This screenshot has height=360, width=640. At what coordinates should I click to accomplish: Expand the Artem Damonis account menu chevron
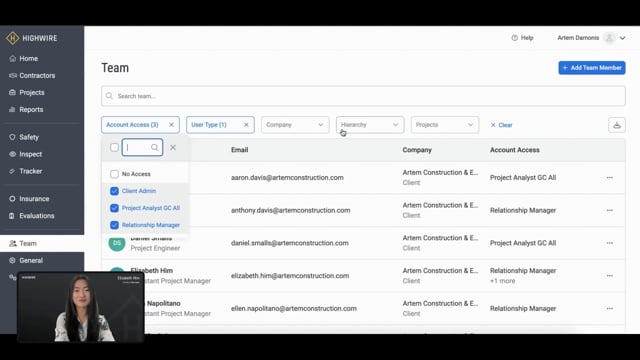[622, 38]
